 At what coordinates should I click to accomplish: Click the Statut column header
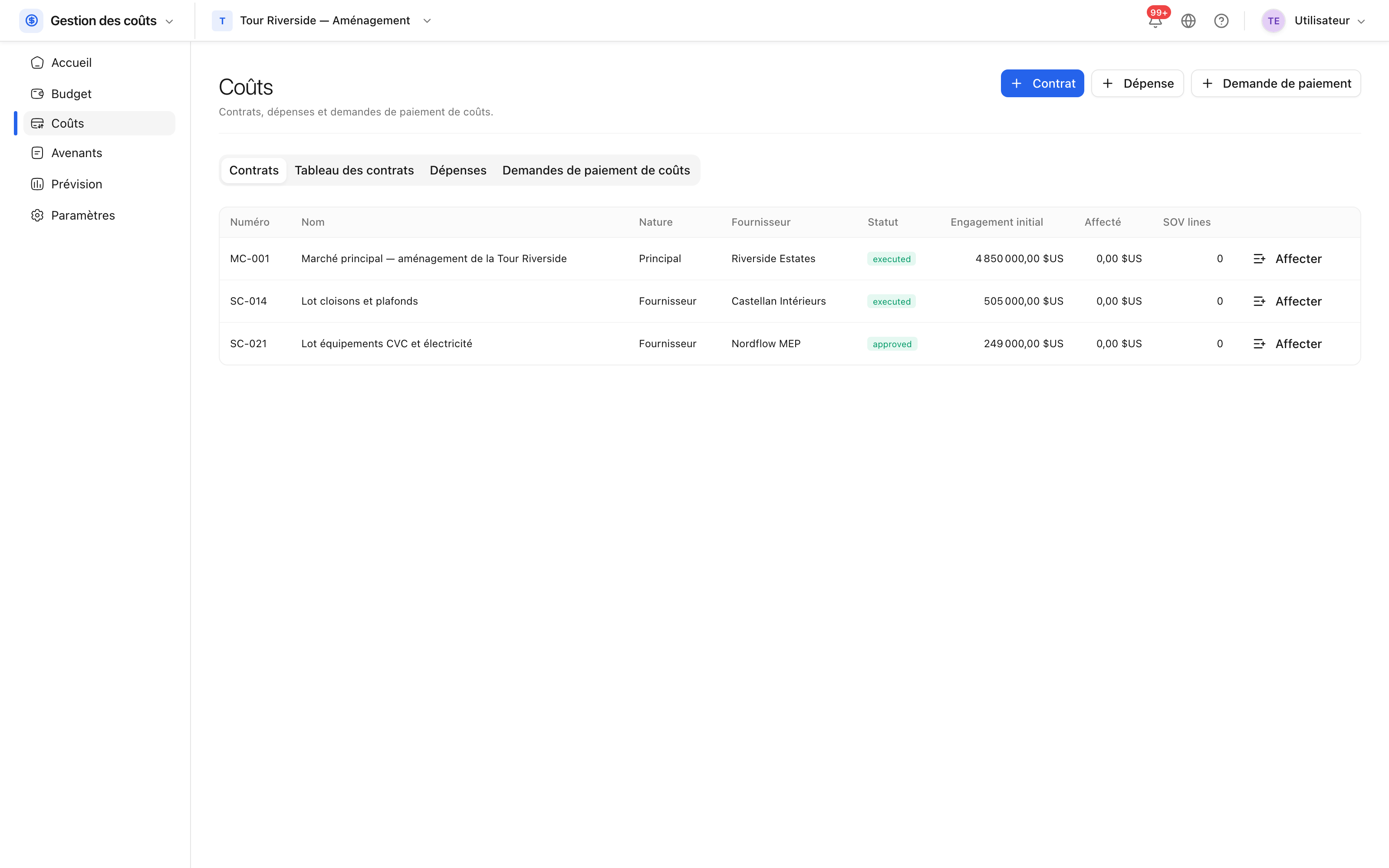point(882,222)
